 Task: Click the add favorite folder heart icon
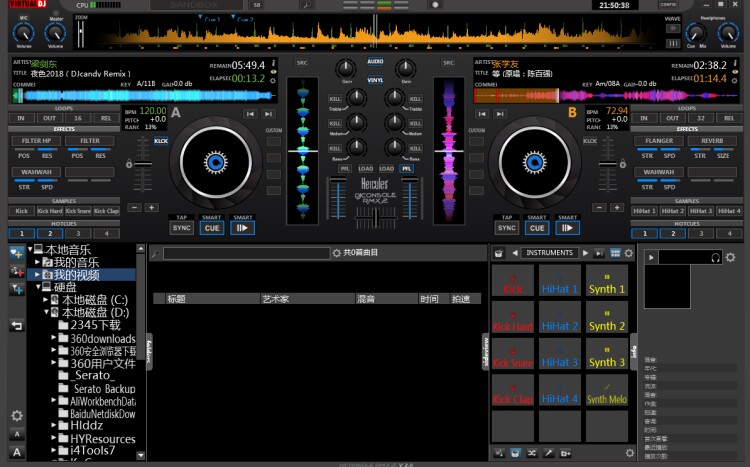[x=17, y=254]
